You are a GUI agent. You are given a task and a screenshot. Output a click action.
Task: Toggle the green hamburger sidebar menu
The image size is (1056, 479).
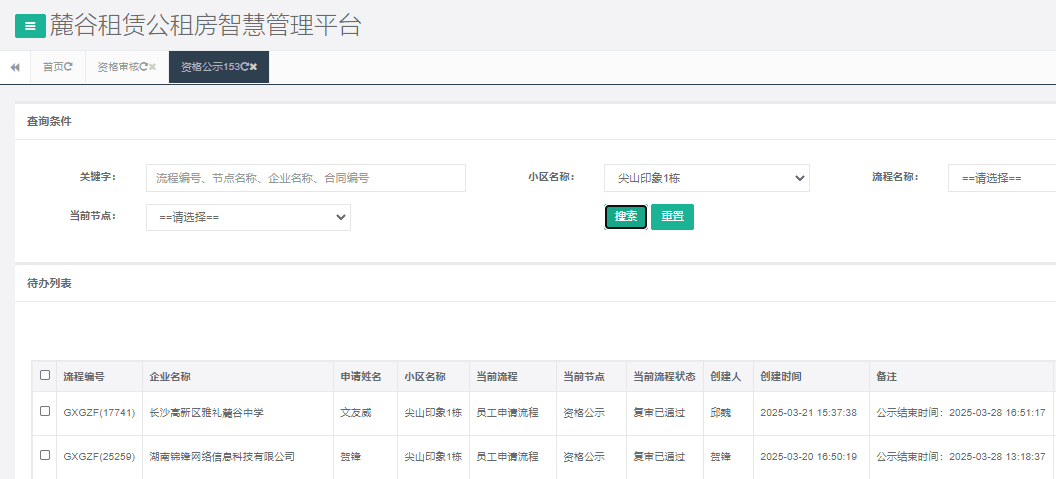click(x=30, y=26)
